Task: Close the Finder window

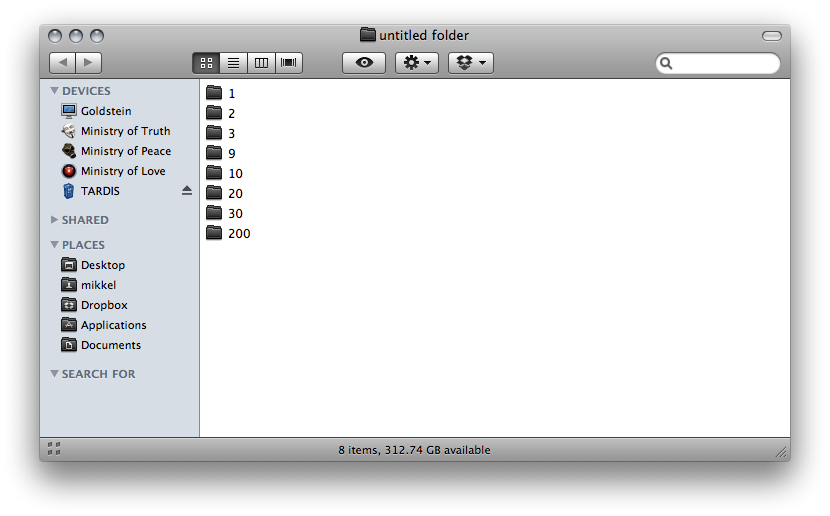Action: 55,36
